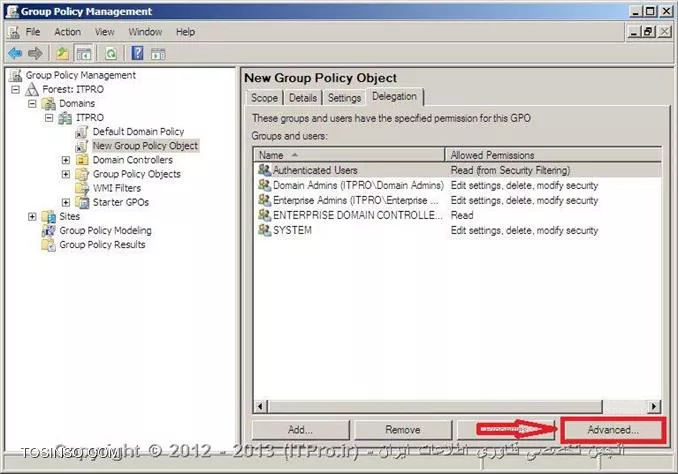Click the Group Policy Objects folder icon
This screenshot has width=678, height=474.
tap(82, 174)
